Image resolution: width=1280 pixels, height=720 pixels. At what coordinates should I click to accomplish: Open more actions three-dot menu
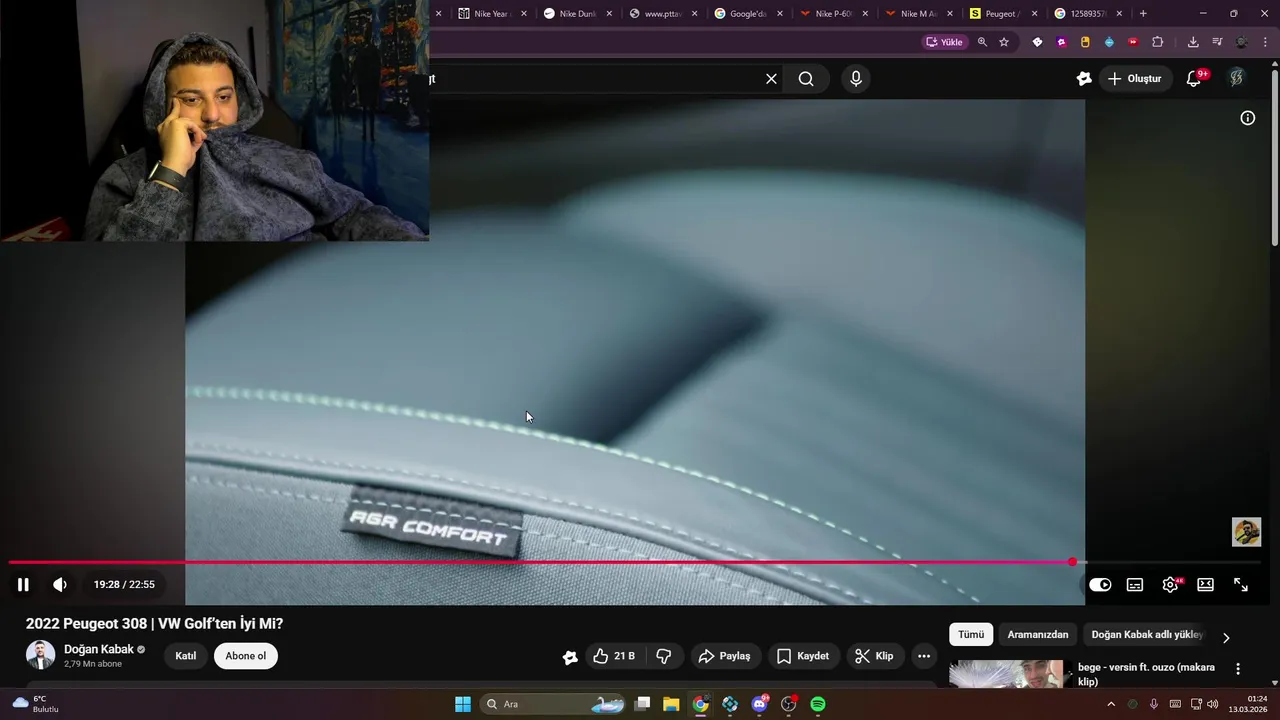point(924,656)
